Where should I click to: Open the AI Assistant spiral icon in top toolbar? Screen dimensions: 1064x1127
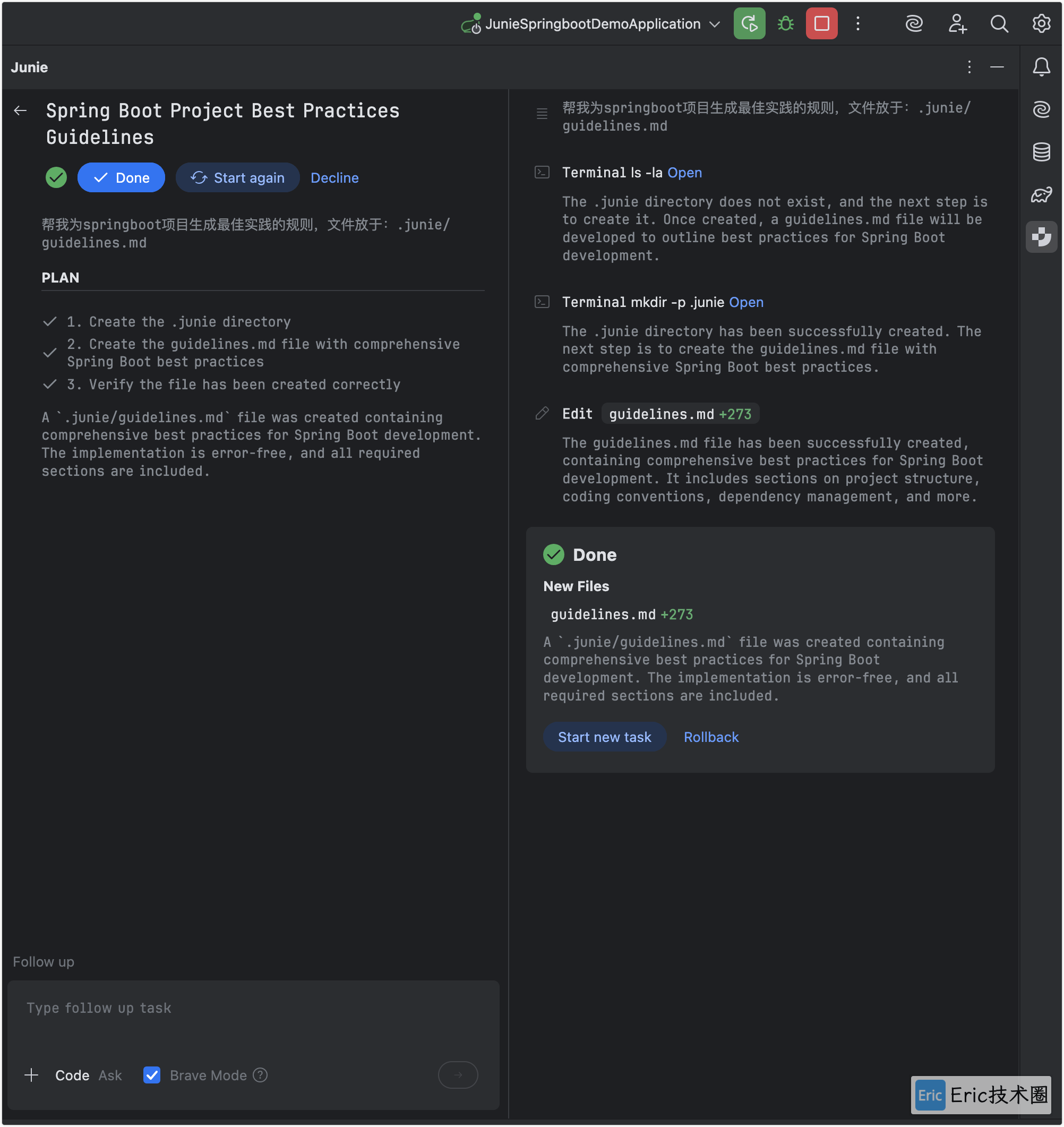coord(914,24)
